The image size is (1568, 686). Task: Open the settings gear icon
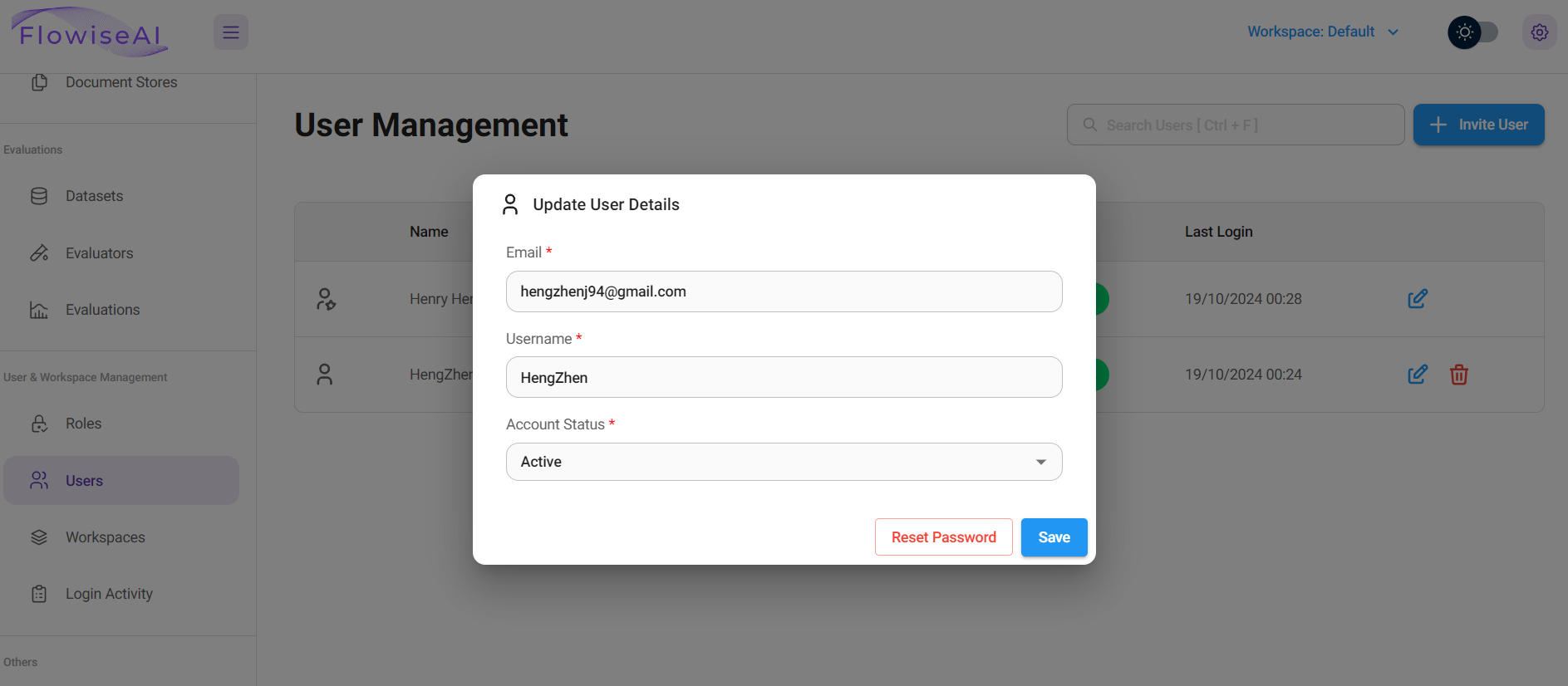(1539, 32)
